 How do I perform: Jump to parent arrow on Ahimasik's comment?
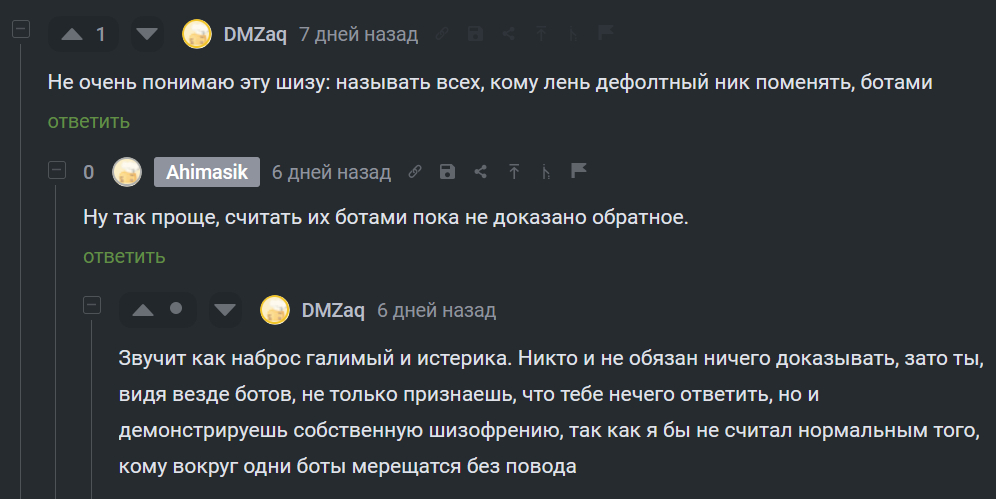(x=513, y=172)
